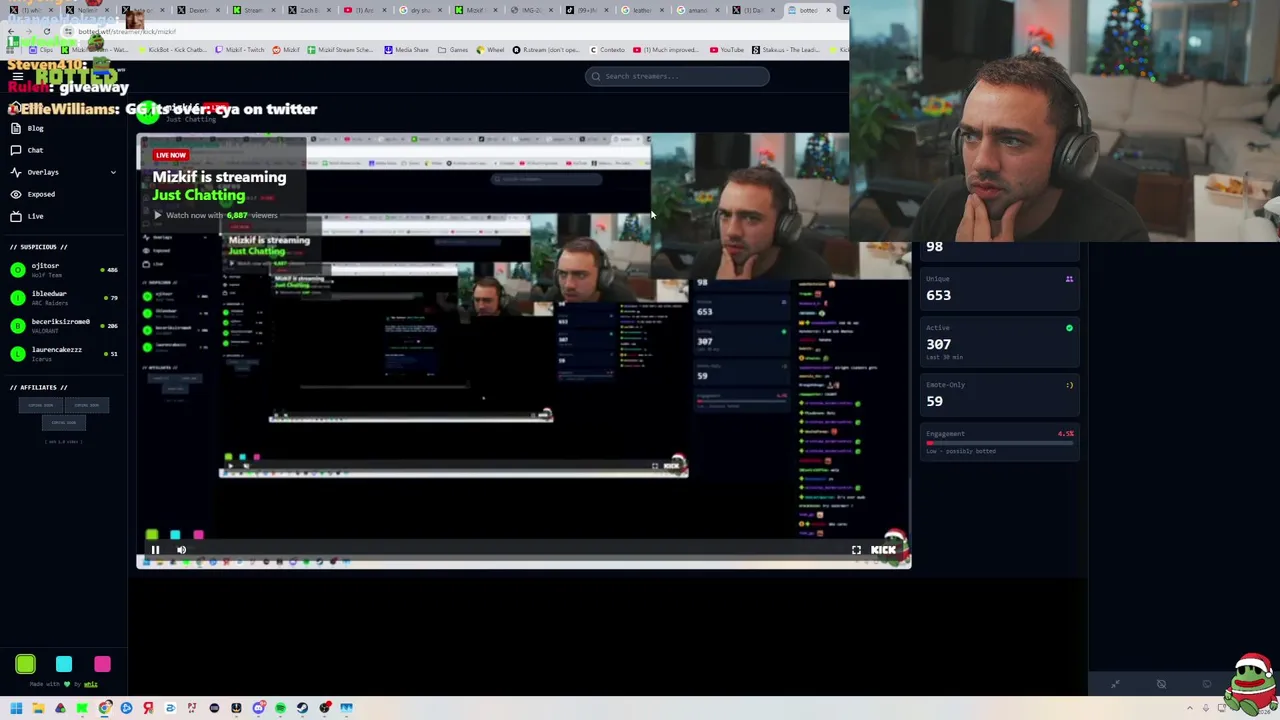Open the hamburger menu in the sidebar
The image size is (1280, 720).
[17, 76]
